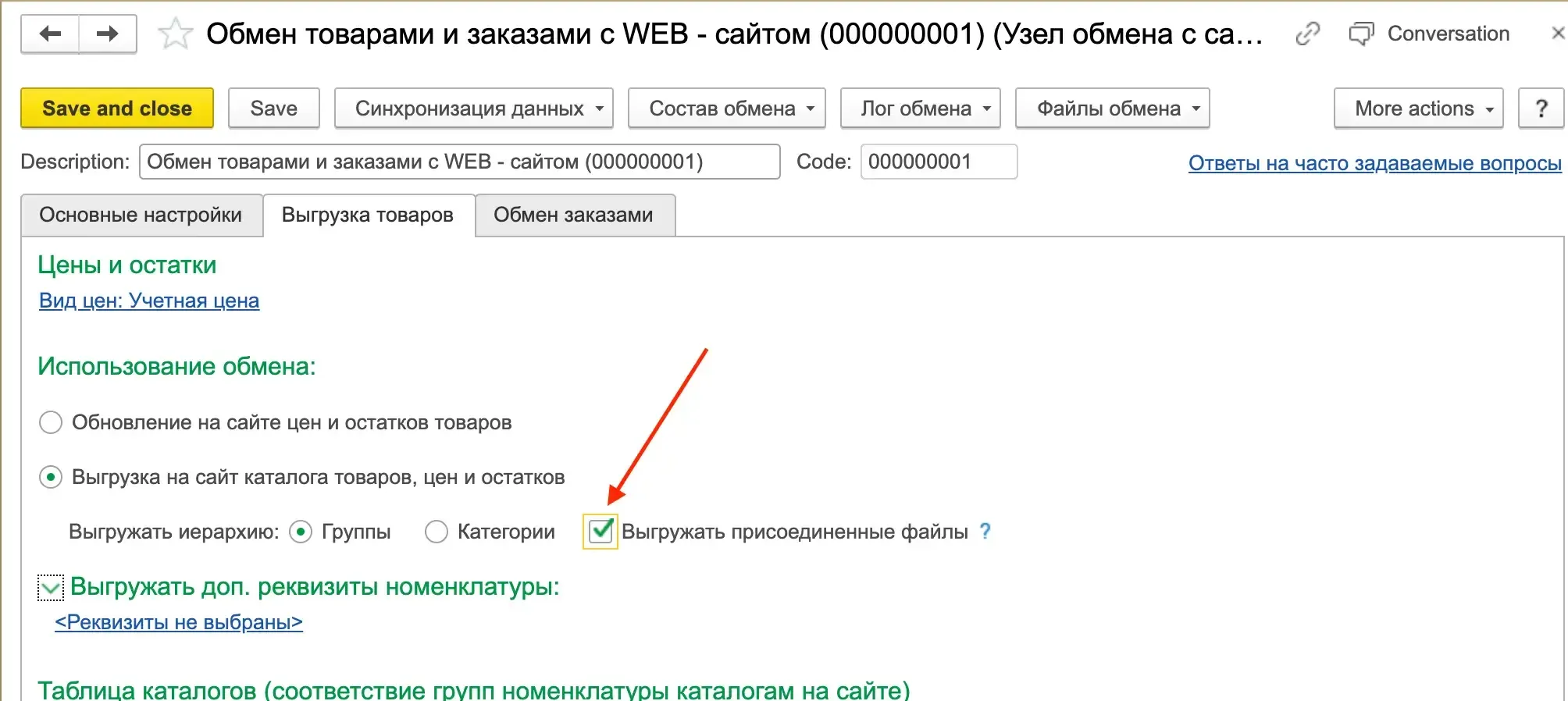Click the Description input field
Screen dimensions: 1568x701
tap(460, 162)
